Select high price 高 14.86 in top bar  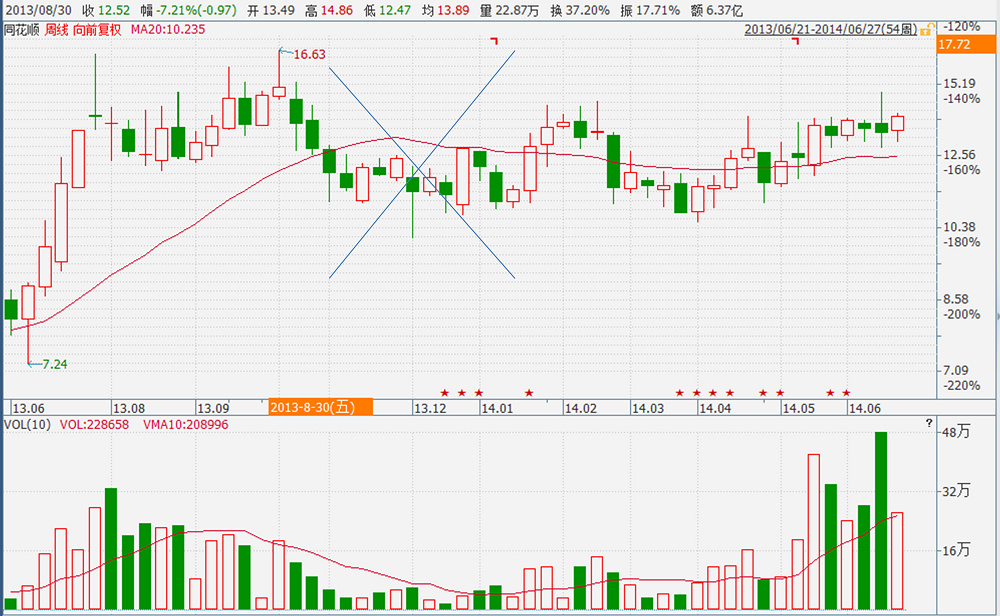pyautogui.click(x=329, y=11)
